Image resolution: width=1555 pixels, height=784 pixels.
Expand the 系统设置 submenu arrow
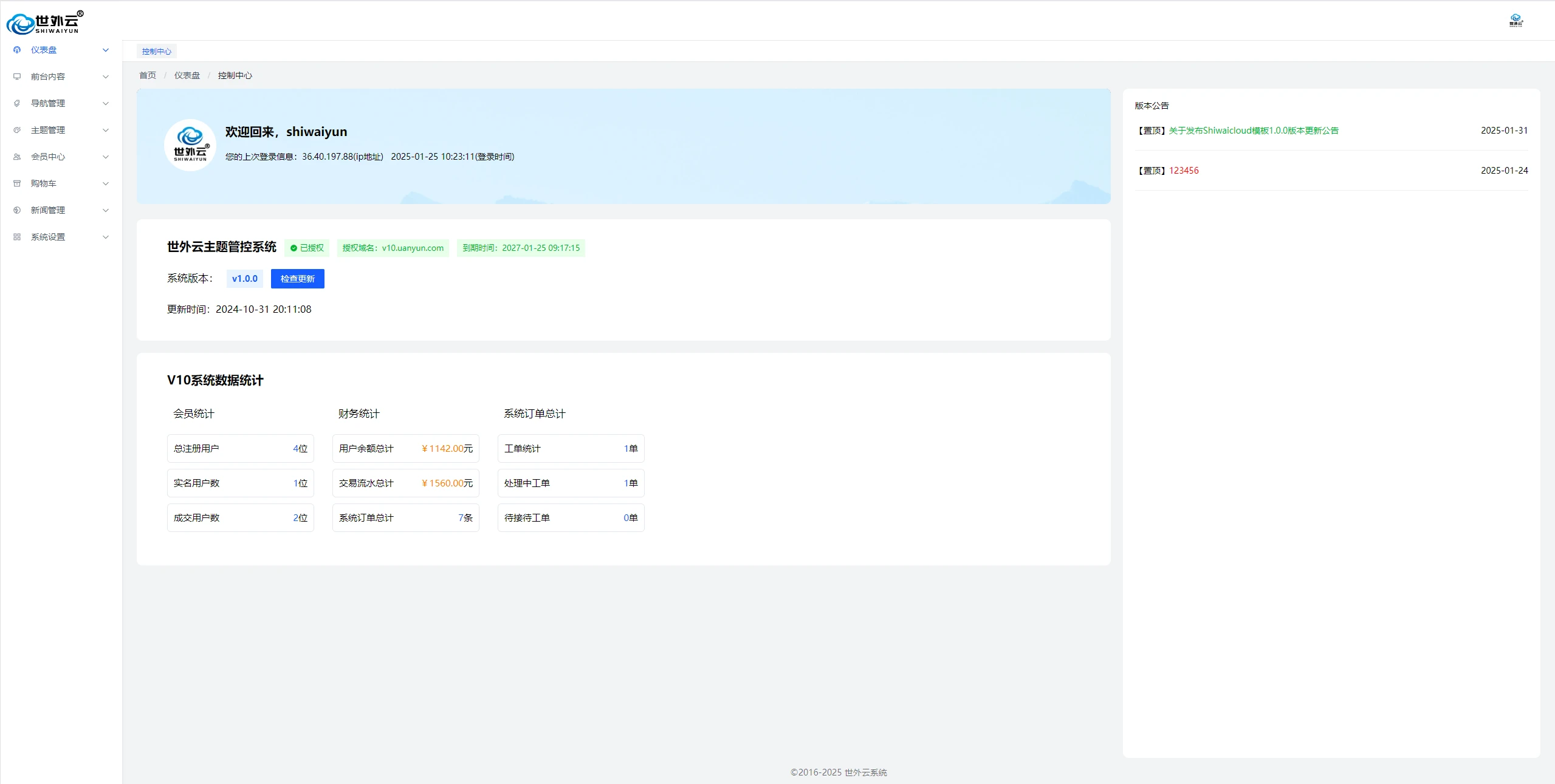[x=106, y=237]
